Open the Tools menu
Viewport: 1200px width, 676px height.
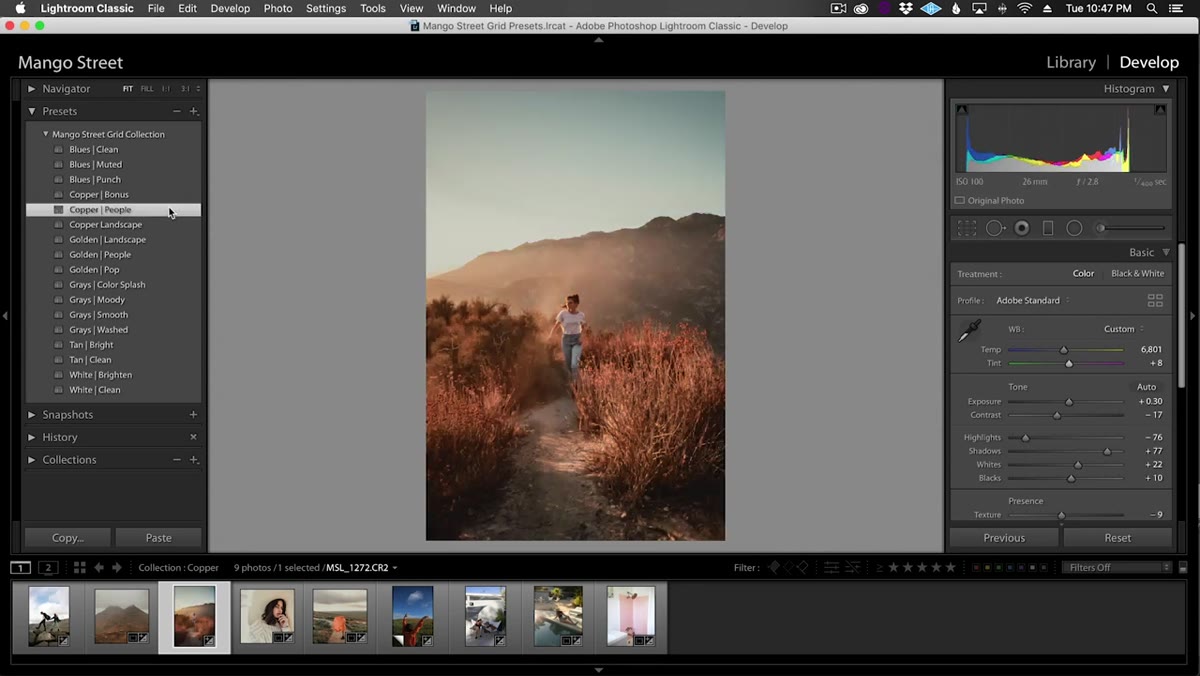pyautogui.click(x=373, y=8)
